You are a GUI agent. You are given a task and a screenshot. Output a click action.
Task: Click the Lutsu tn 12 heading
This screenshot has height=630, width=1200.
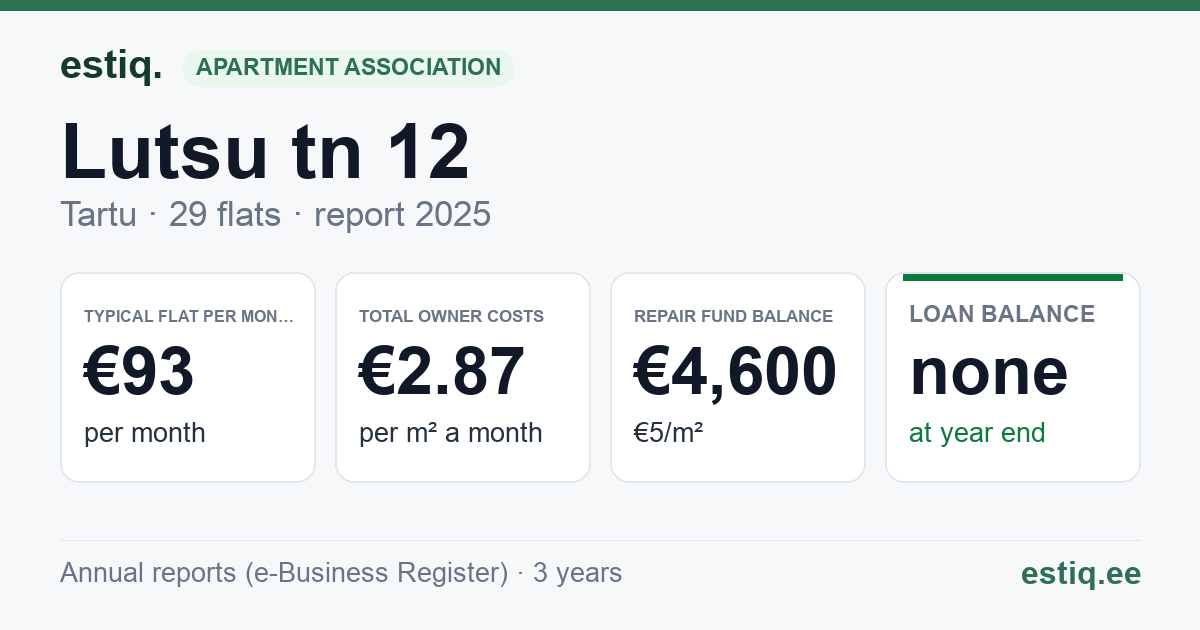click(265, 152)
